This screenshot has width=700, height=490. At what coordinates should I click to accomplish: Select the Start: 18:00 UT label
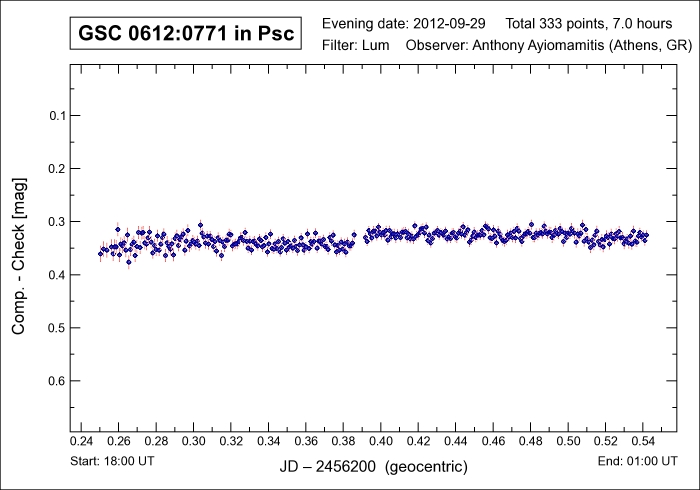pos(111,462)
